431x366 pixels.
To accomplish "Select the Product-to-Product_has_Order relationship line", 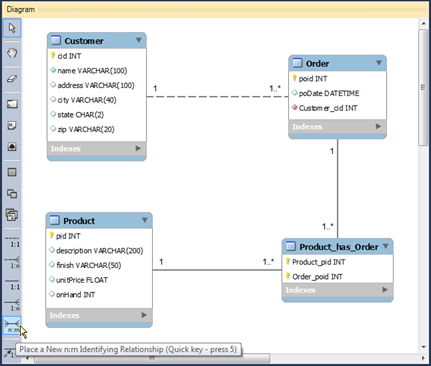I will click(217, 270).
